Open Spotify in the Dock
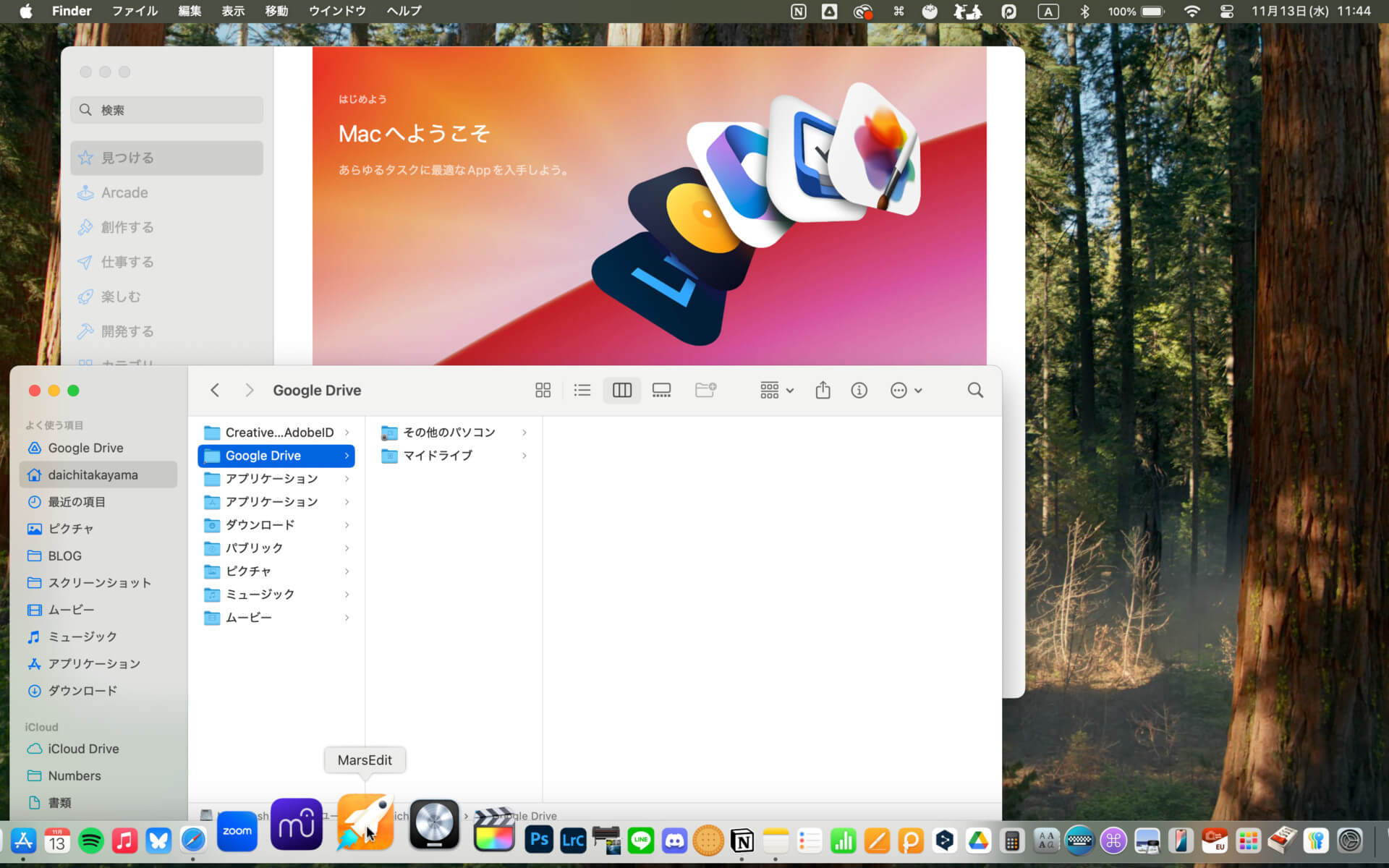This screenshot has width=1389, height=868. [x=91, y=841]
